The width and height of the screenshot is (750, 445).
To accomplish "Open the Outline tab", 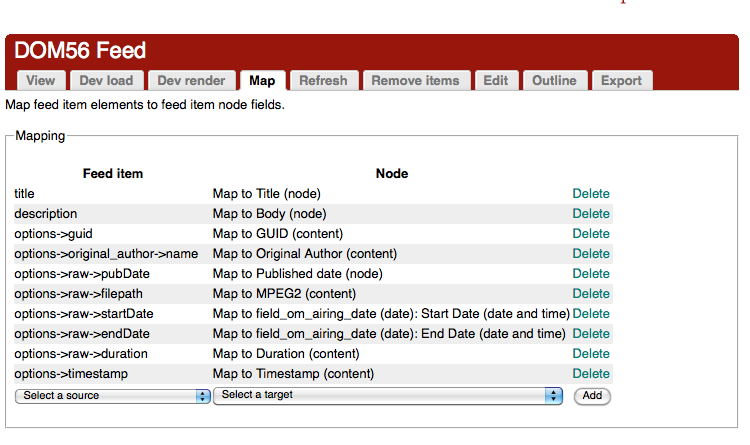I will [554, 81].
